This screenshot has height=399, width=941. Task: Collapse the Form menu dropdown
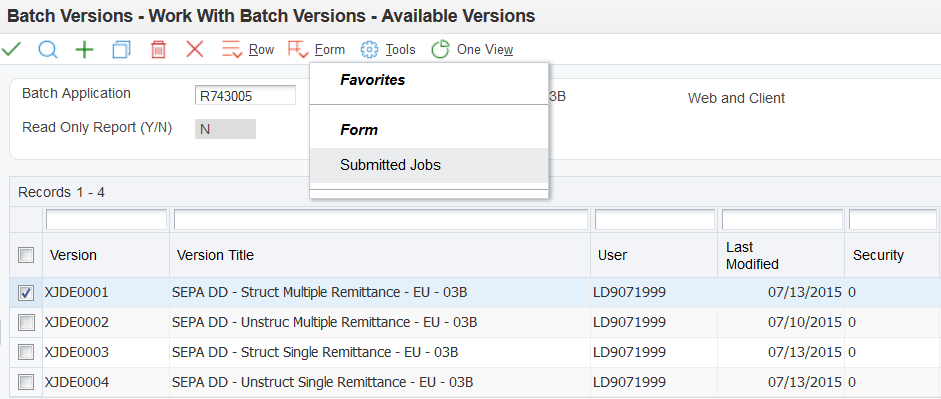tap(317, 50)
